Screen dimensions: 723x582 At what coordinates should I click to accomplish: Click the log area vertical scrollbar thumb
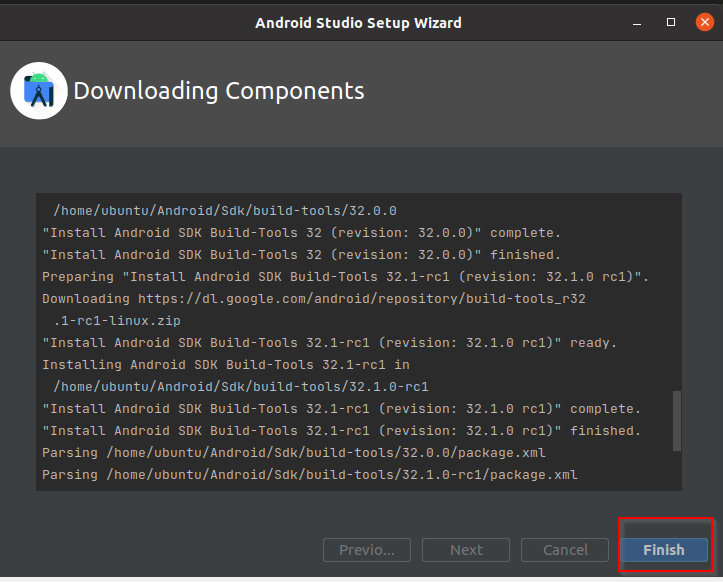pos(676,421)
